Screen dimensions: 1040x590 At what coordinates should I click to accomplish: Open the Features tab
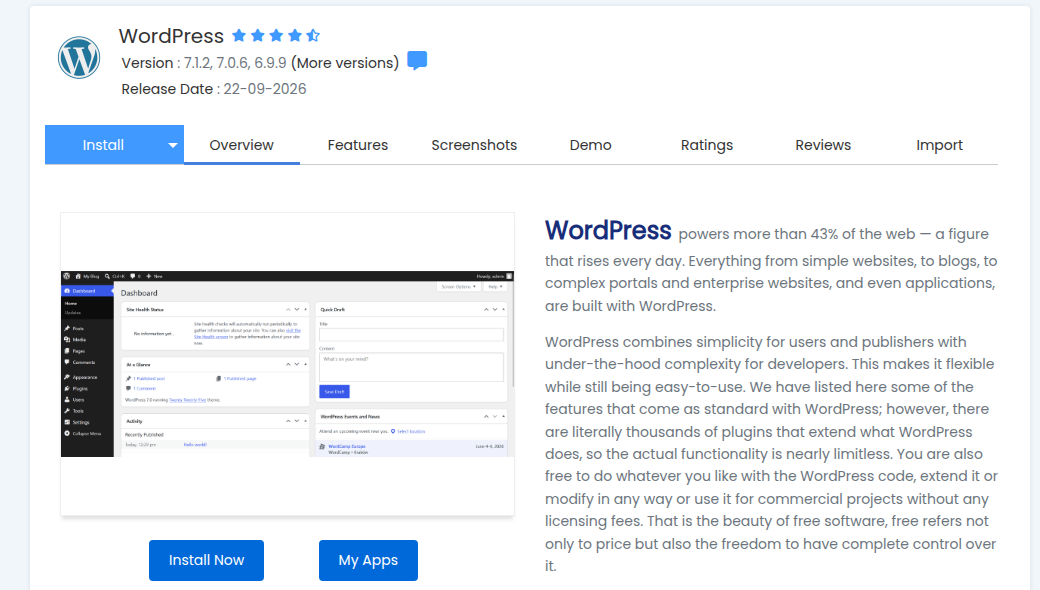(358, 145)
